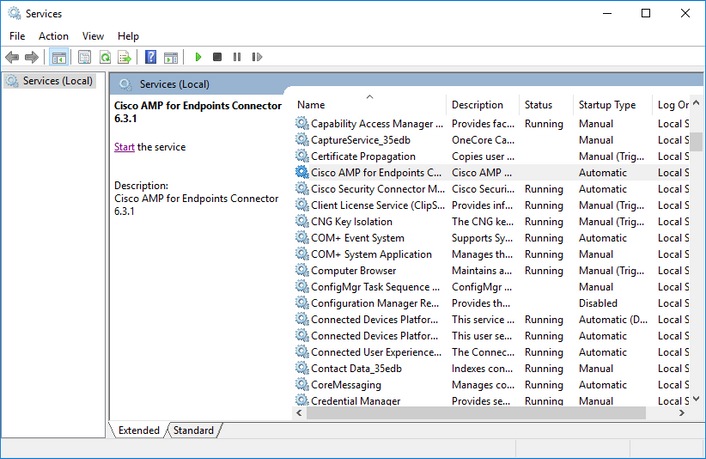Sort by the Startup Type column header
706x459 pixels.
pos(606,105)
